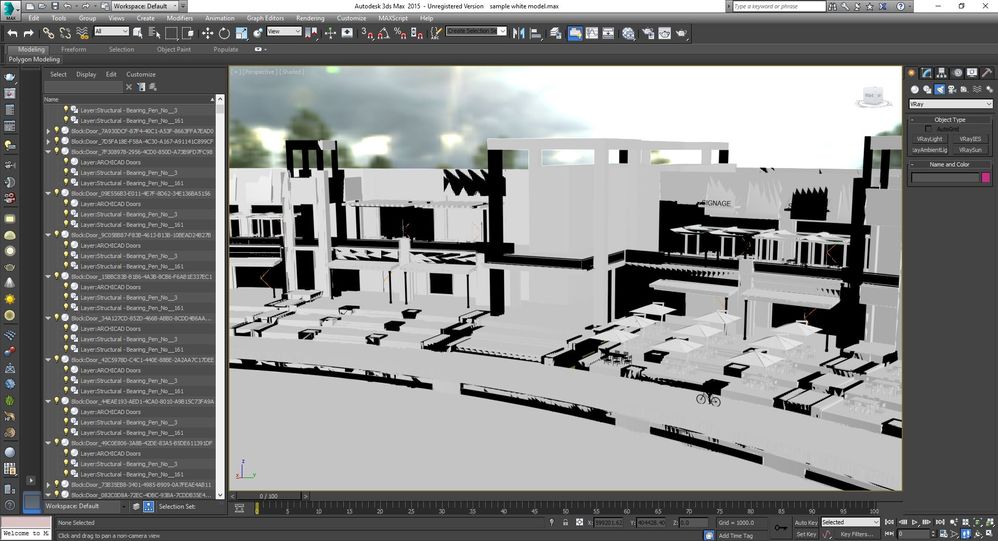Select the Select and Move tool

pos(207,33)
